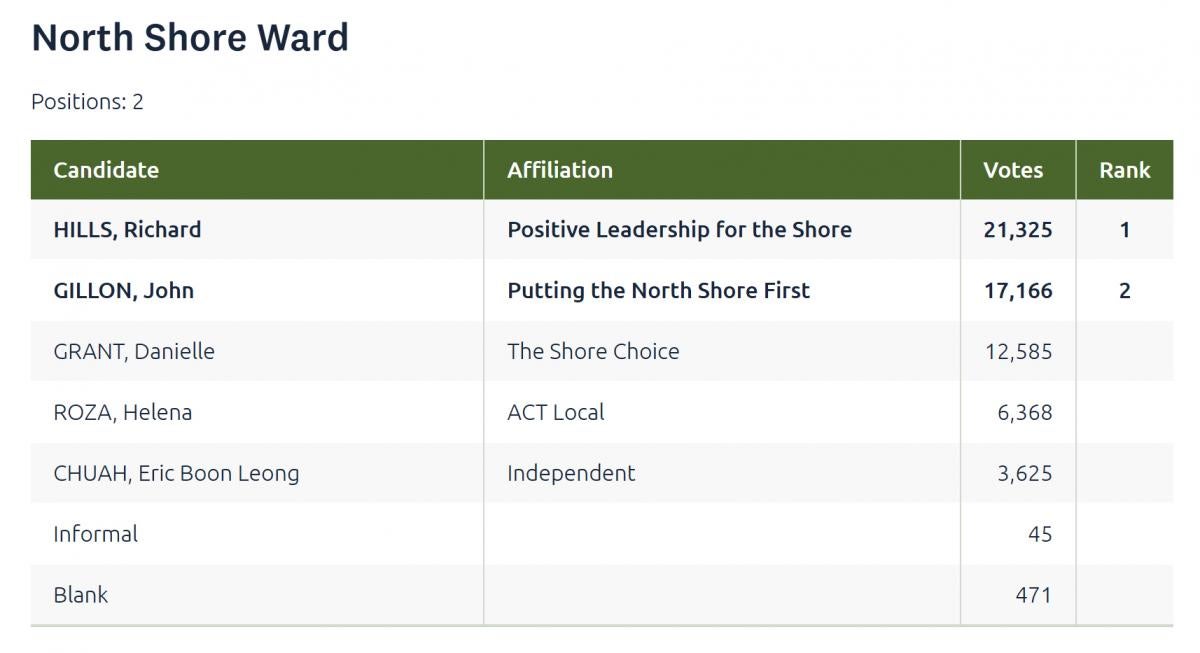Image resolution: width=1200 pixels, height=653 pixels.
Task: Click Putting the North Shore First affiliation
Action: coord(658,291)
